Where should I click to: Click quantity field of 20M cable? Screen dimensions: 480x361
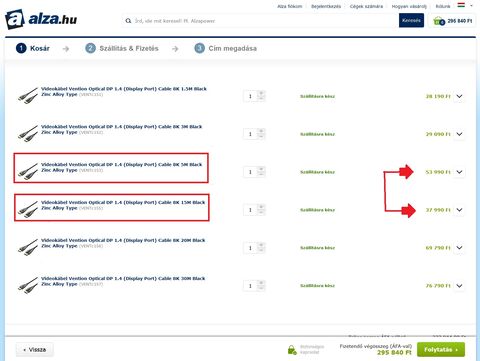click(x=250, y=248)
